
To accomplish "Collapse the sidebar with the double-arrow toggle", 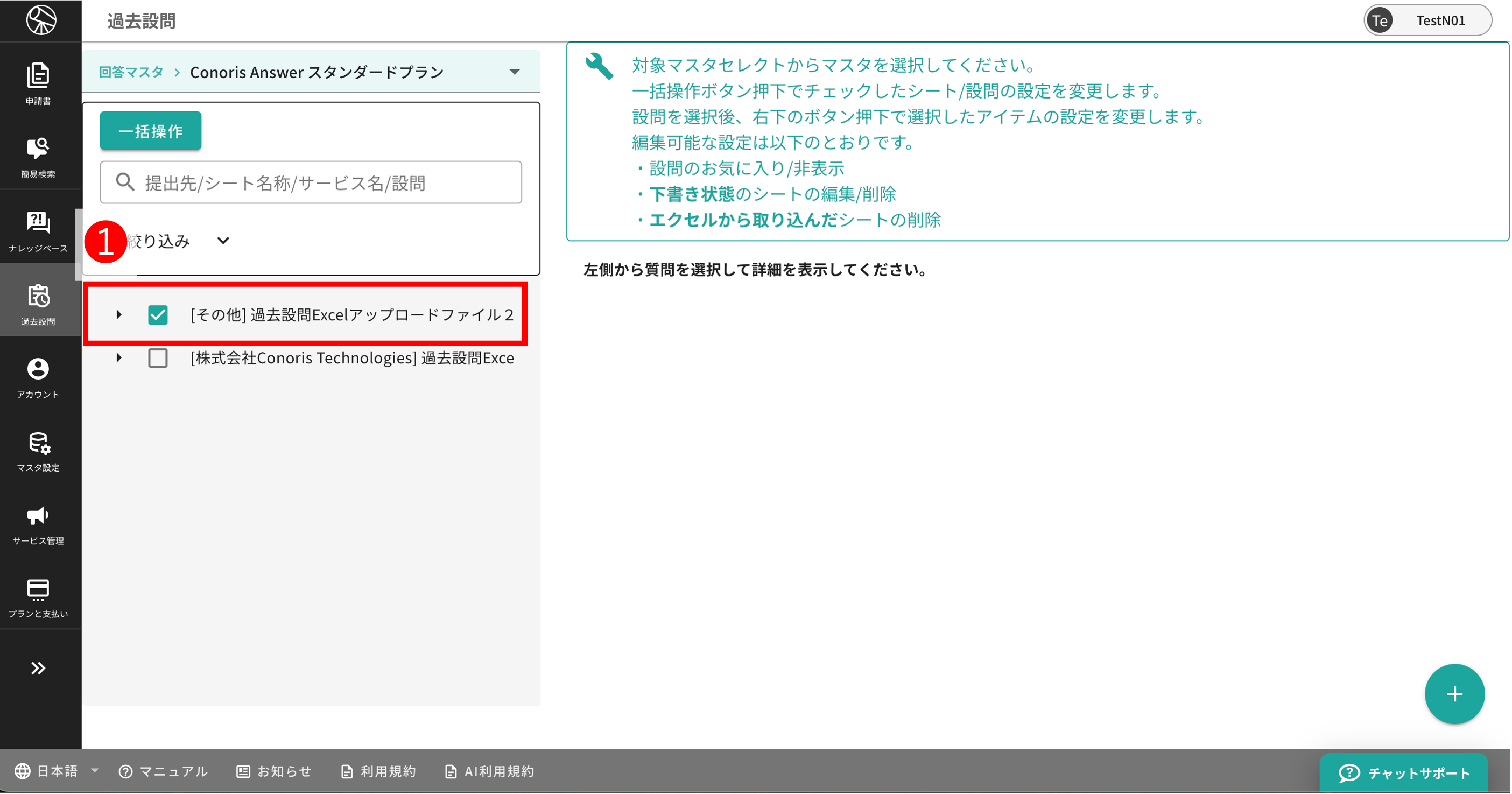I will click(38, 668).
